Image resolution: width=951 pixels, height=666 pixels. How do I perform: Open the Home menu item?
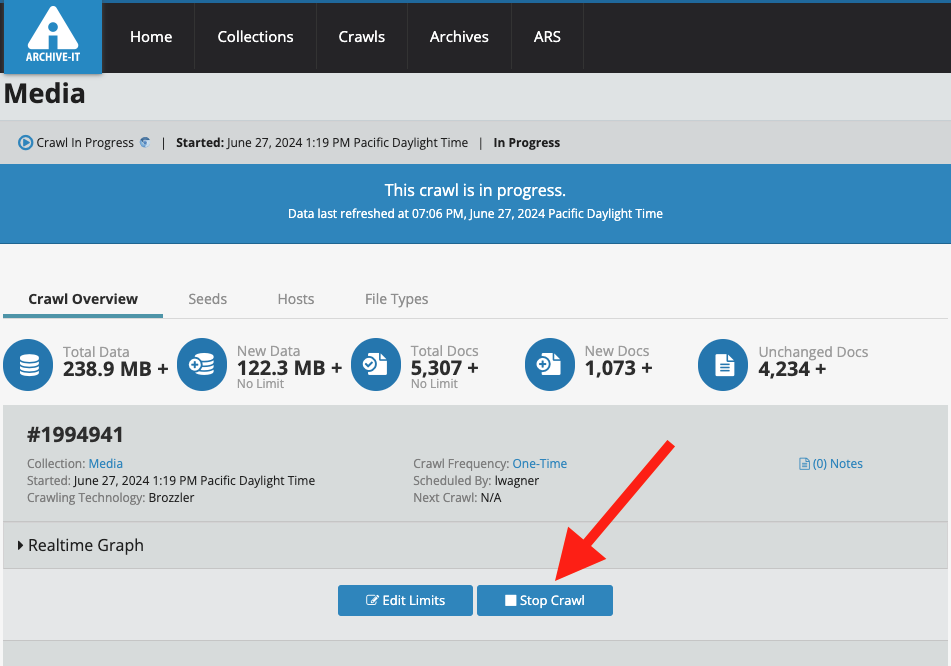151,37
